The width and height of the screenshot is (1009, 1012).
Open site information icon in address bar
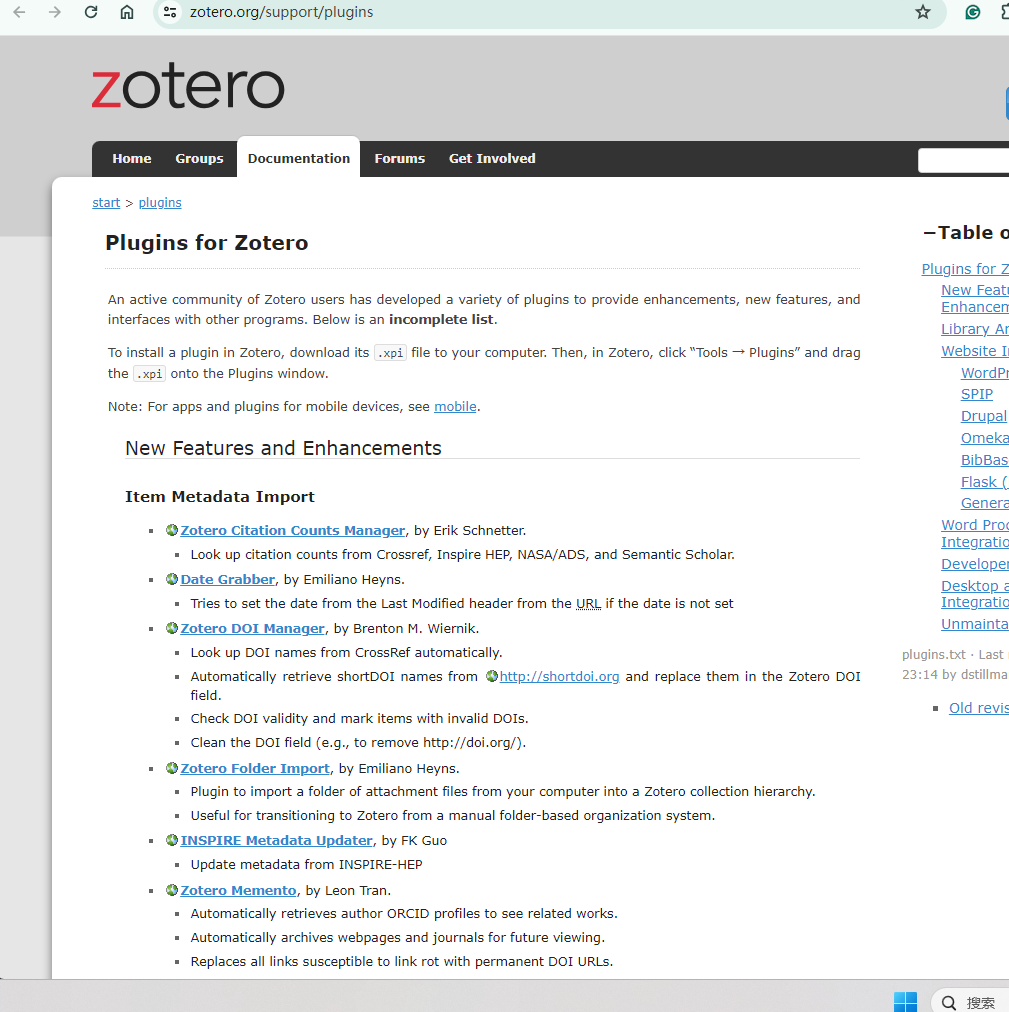(170, 12)
